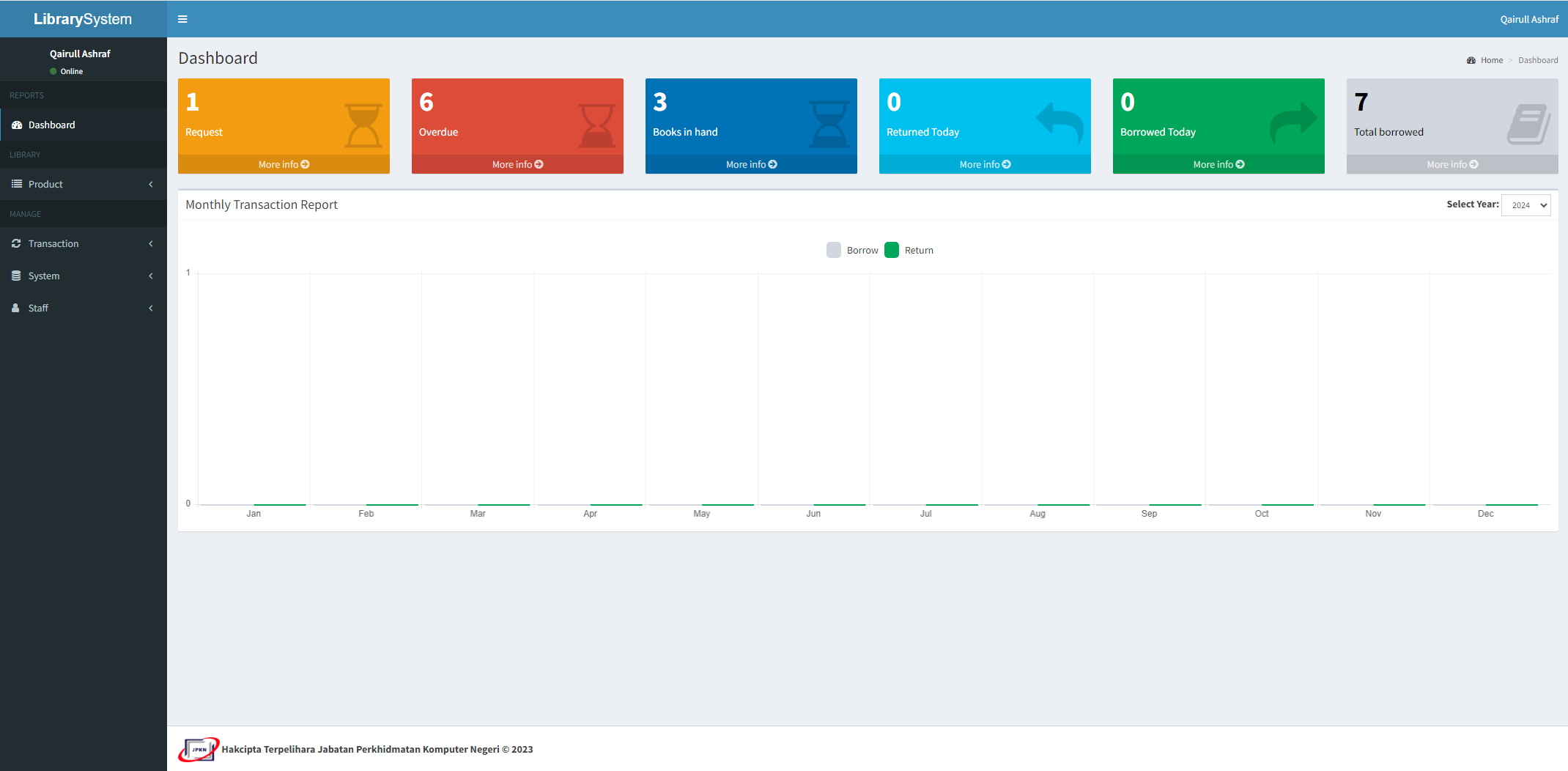Click the LibrarySystem logo title
Image resolution: width=1568 pixels, height=771 pixels.
83,19
